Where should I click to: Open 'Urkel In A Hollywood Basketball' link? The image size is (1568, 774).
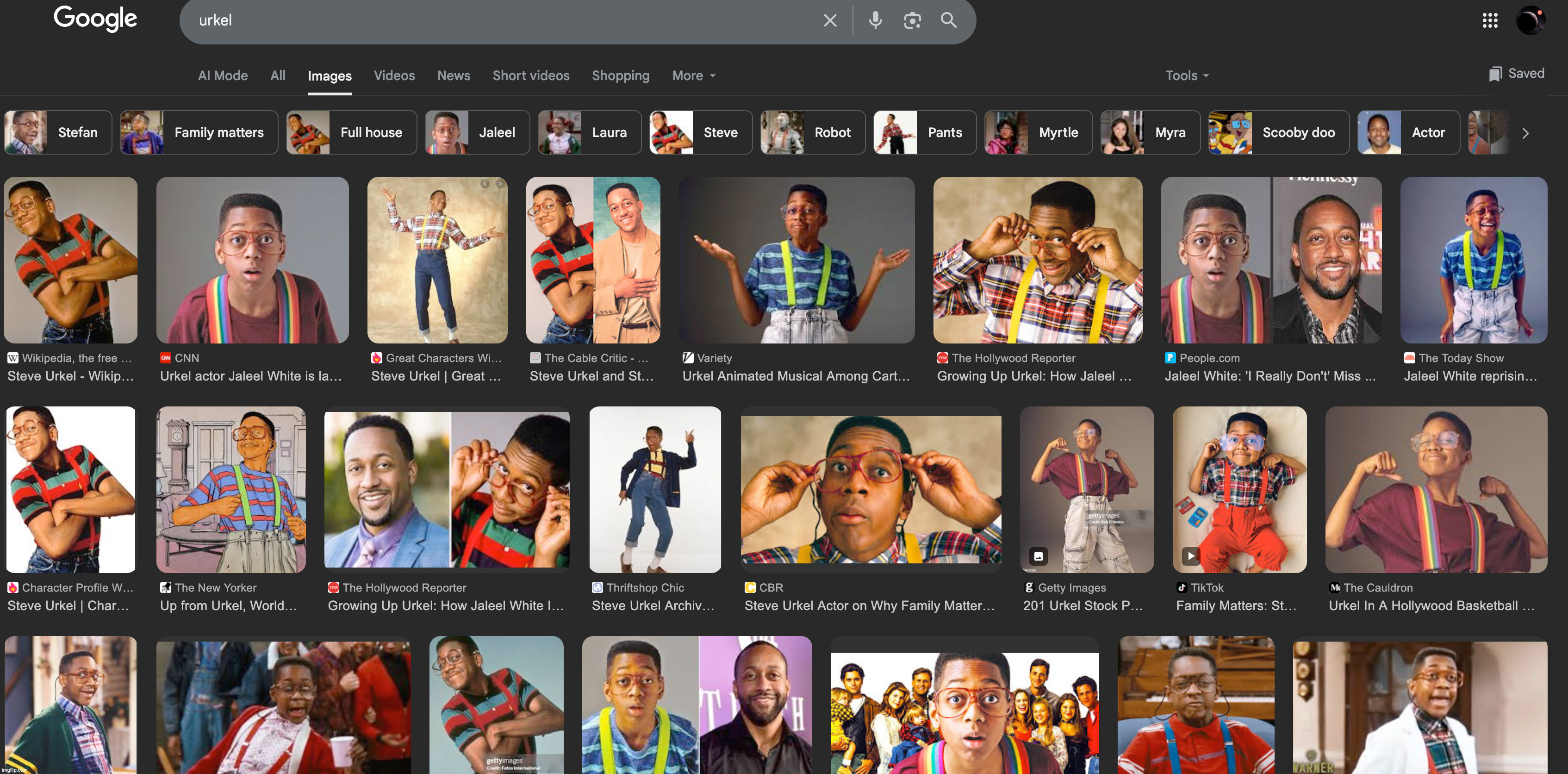tap(1431, 606)
